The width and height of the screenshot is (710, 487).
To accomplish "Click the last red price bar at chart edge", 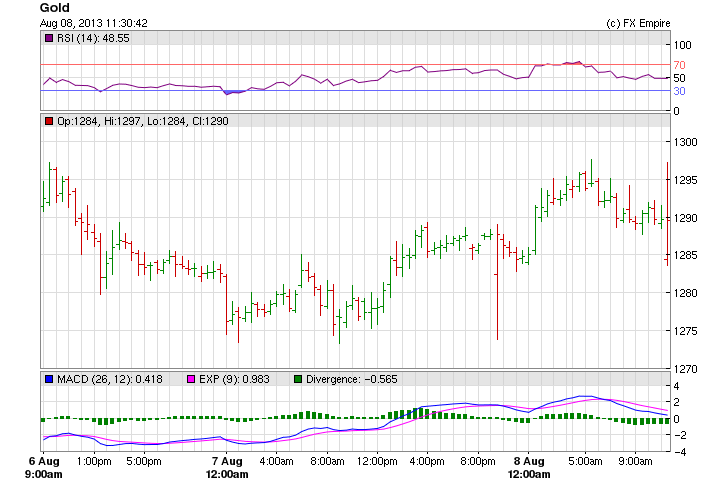I will (x=667, y=214).
